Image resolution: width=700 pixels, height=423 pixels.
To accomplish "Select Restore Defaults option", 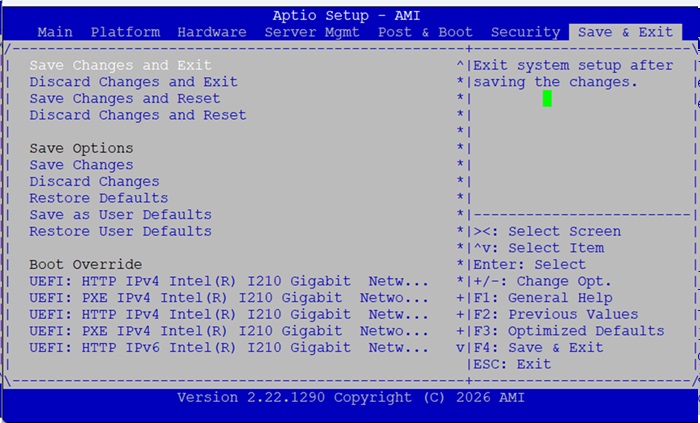I will pos(99,198).
